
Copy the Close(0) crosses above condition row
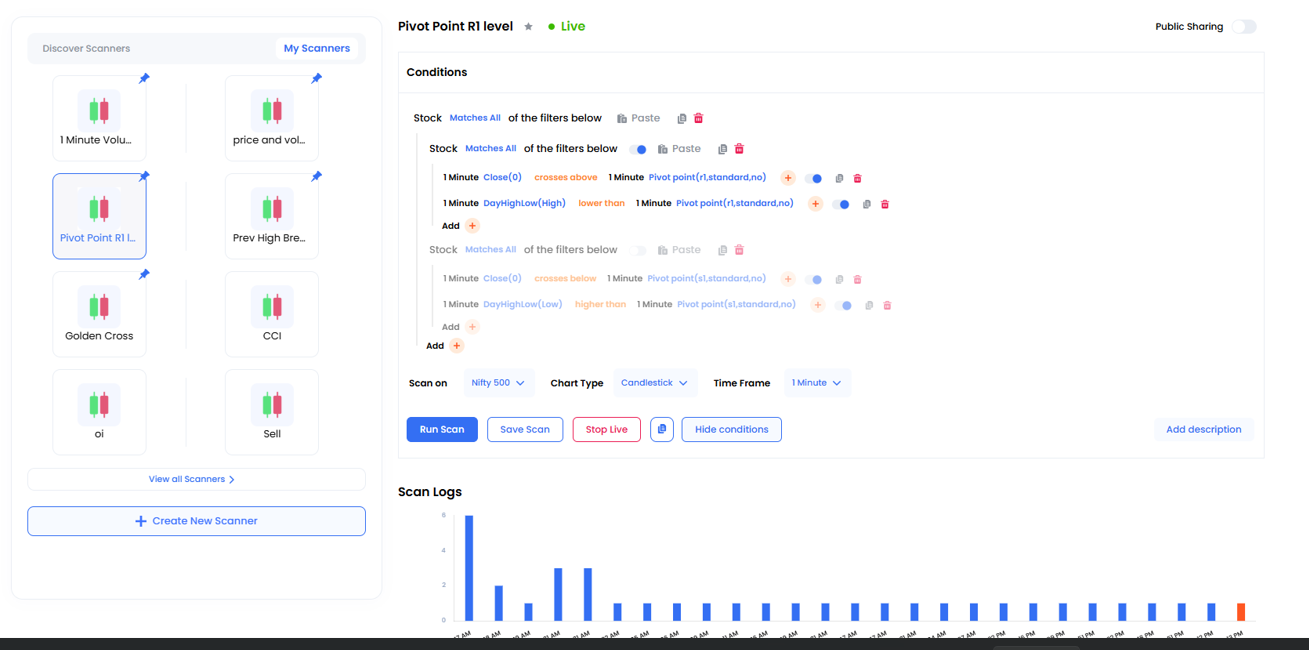point(839,179)
